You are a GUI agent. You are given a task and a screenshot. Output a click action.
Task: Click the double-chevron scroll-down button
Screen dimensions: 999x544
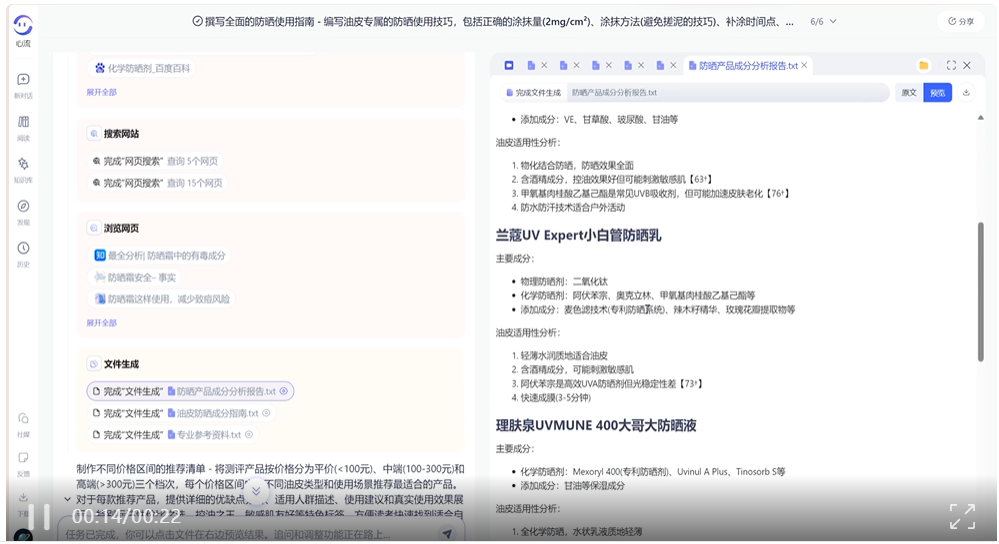tap(255, 491)
